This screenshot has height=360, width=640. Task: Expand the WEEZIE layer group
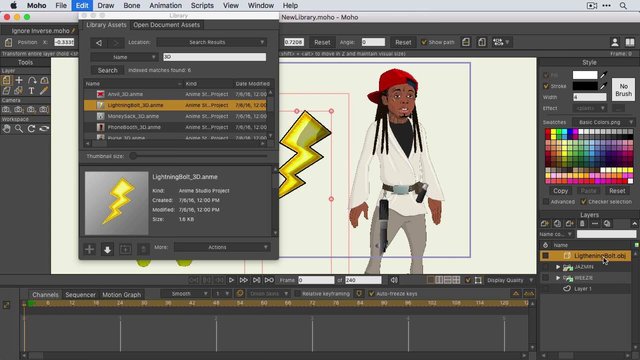point(558,278)
